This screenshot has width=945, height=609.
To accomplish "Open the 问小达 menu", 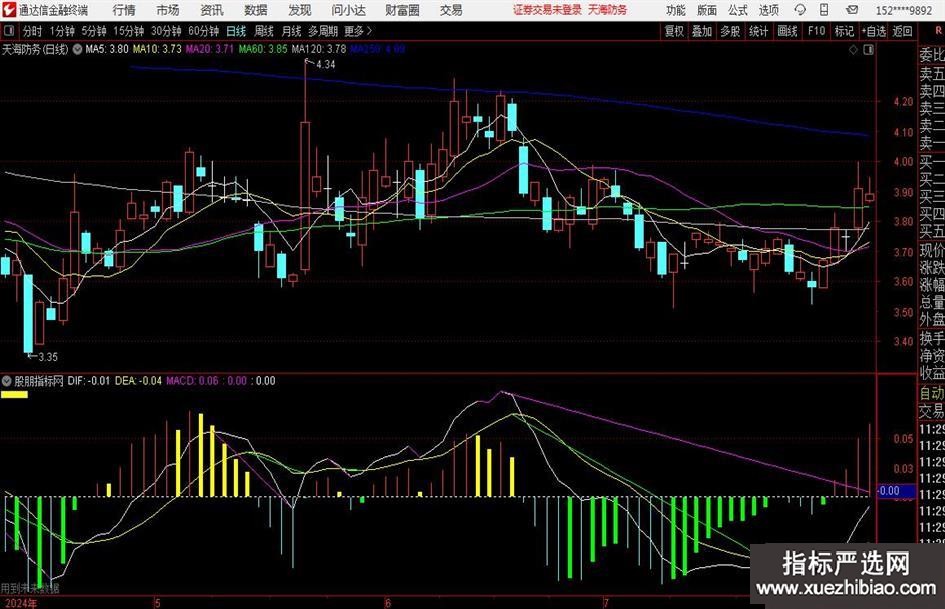I will (x=348, y=10).
